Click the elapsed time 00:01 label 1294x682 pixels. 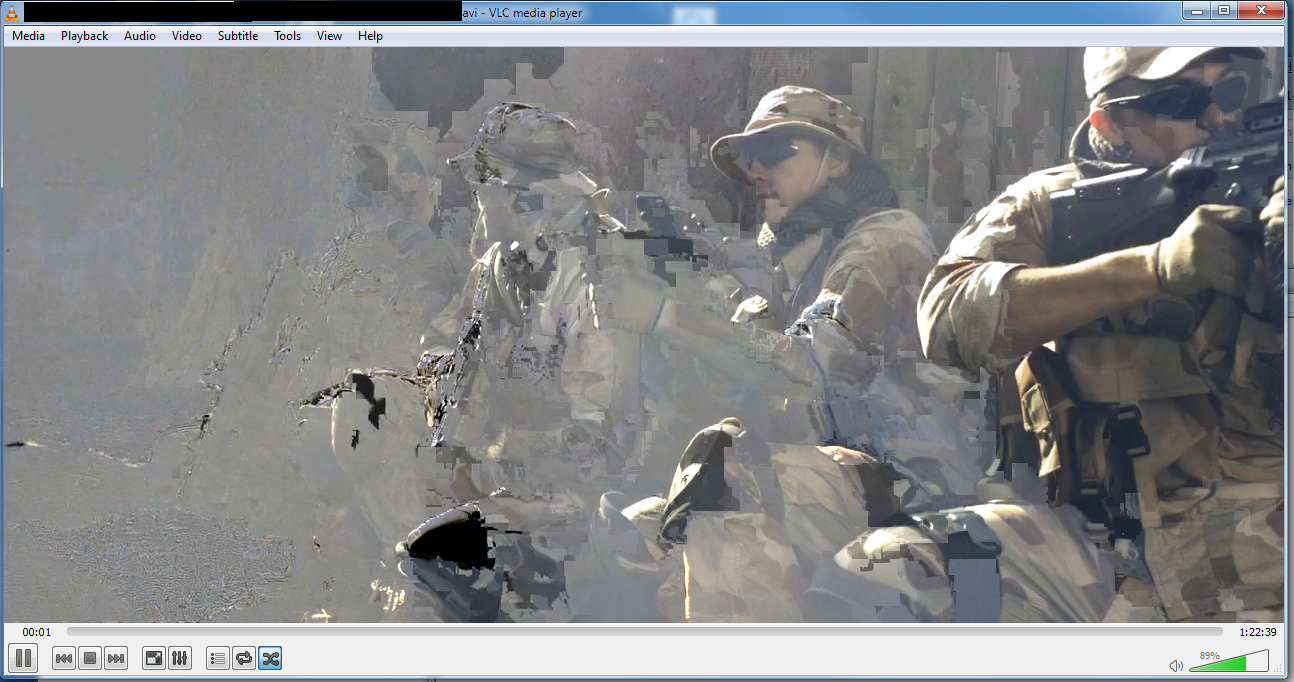click(x=36, y=632)
